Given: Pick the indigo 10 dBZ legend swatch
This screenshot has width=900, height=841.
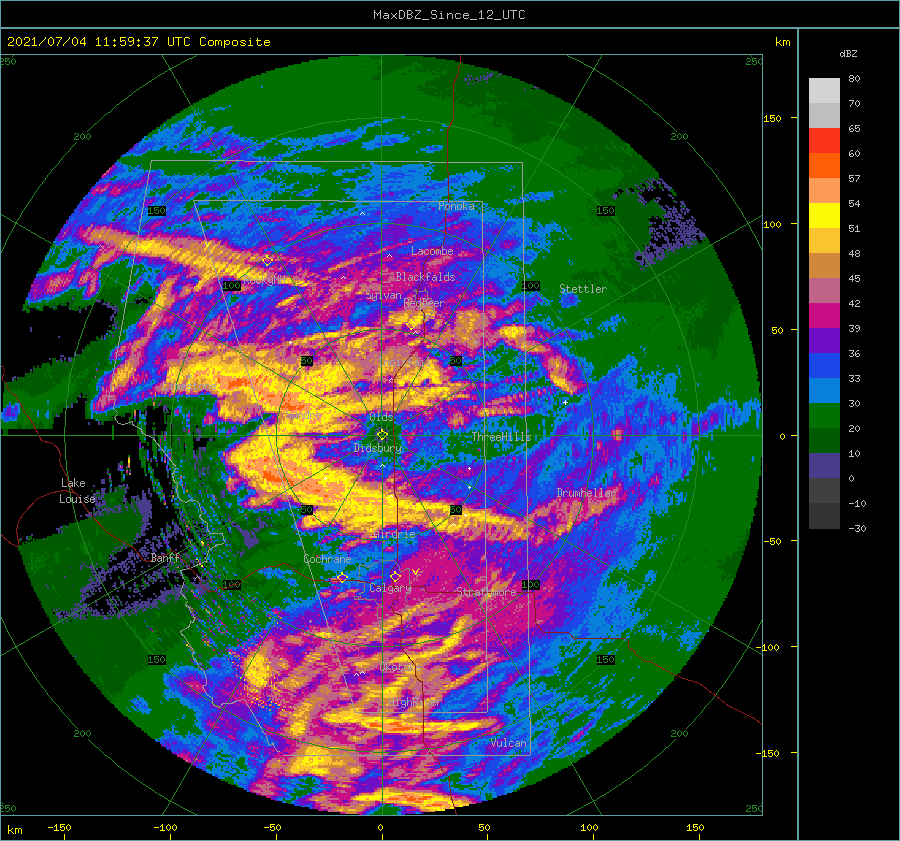Looking at the screenshot, I should 824,466.
